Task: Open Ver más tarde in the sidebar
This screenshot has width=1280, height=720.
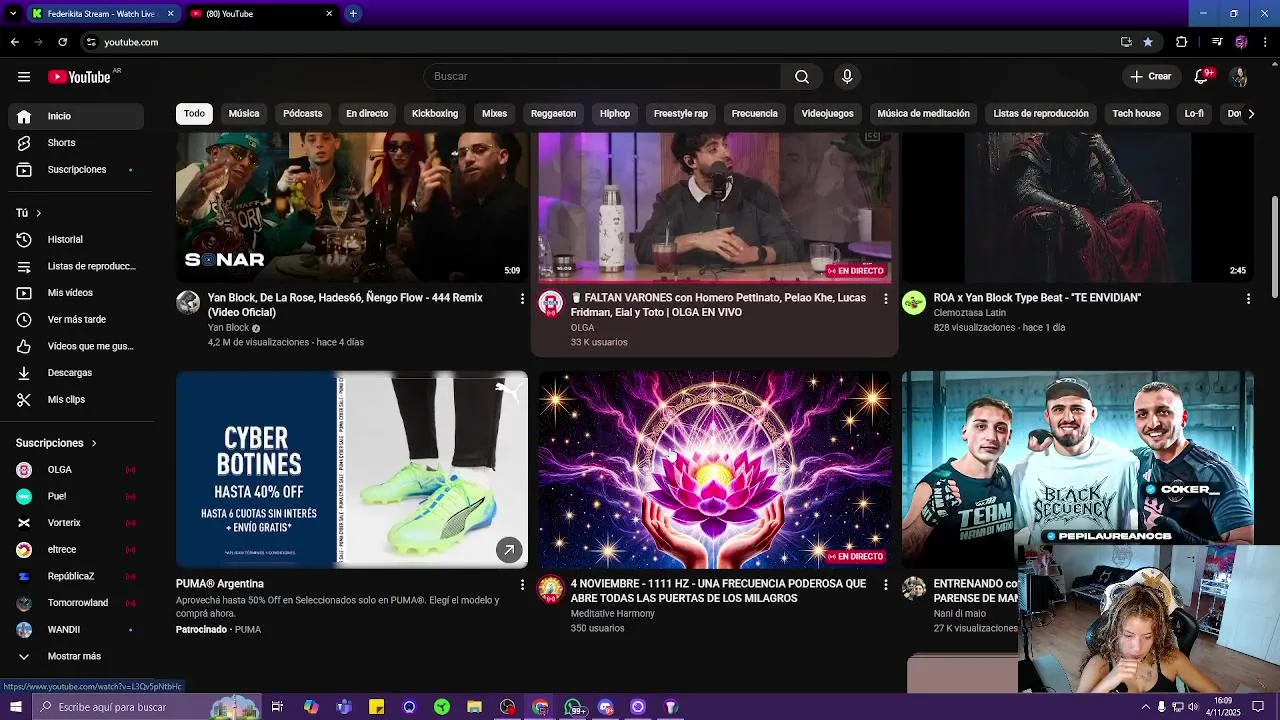Action: [75, 320]
